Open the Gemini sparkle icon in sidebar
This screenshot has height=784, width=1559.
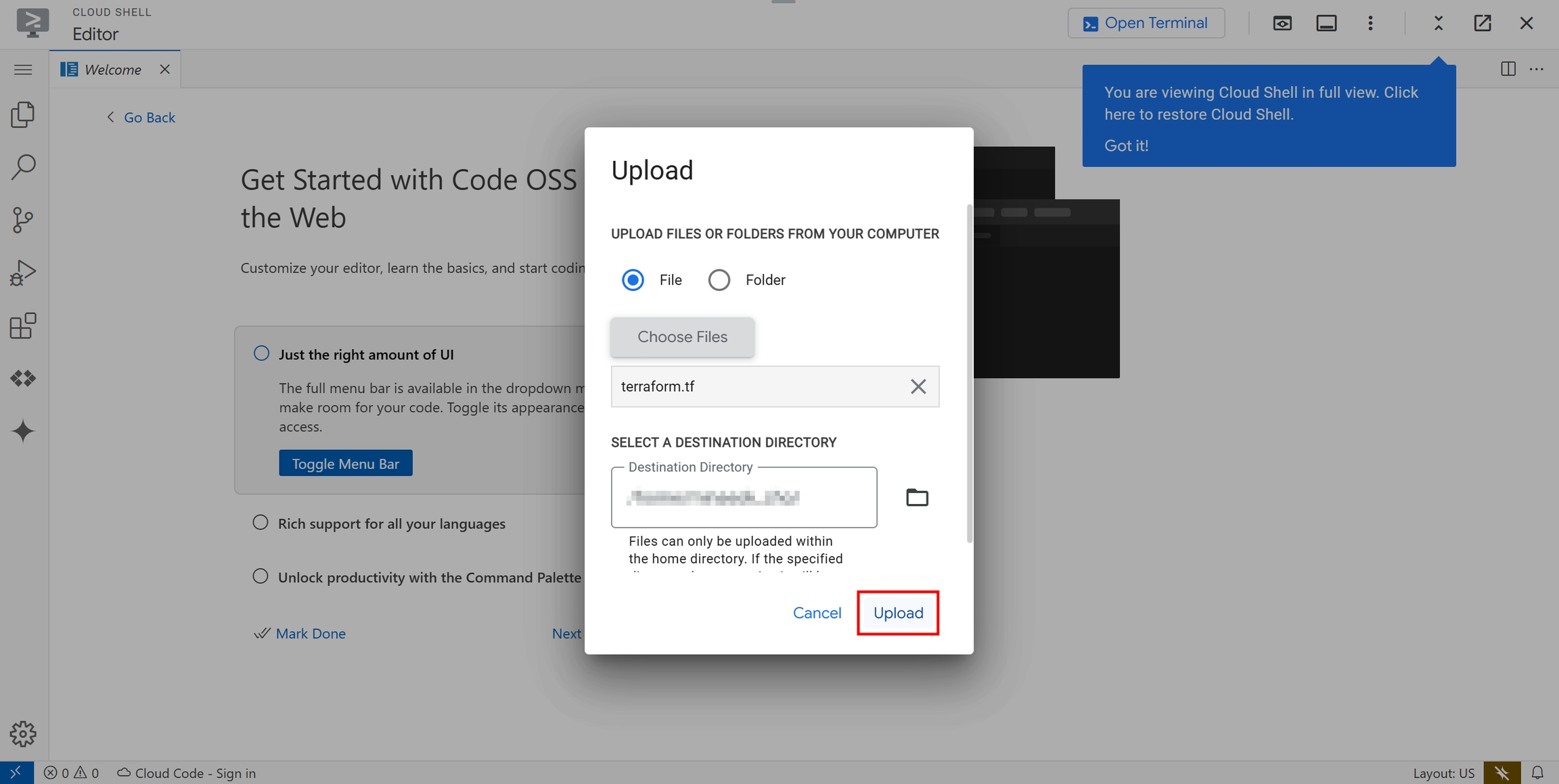(23, 431)
